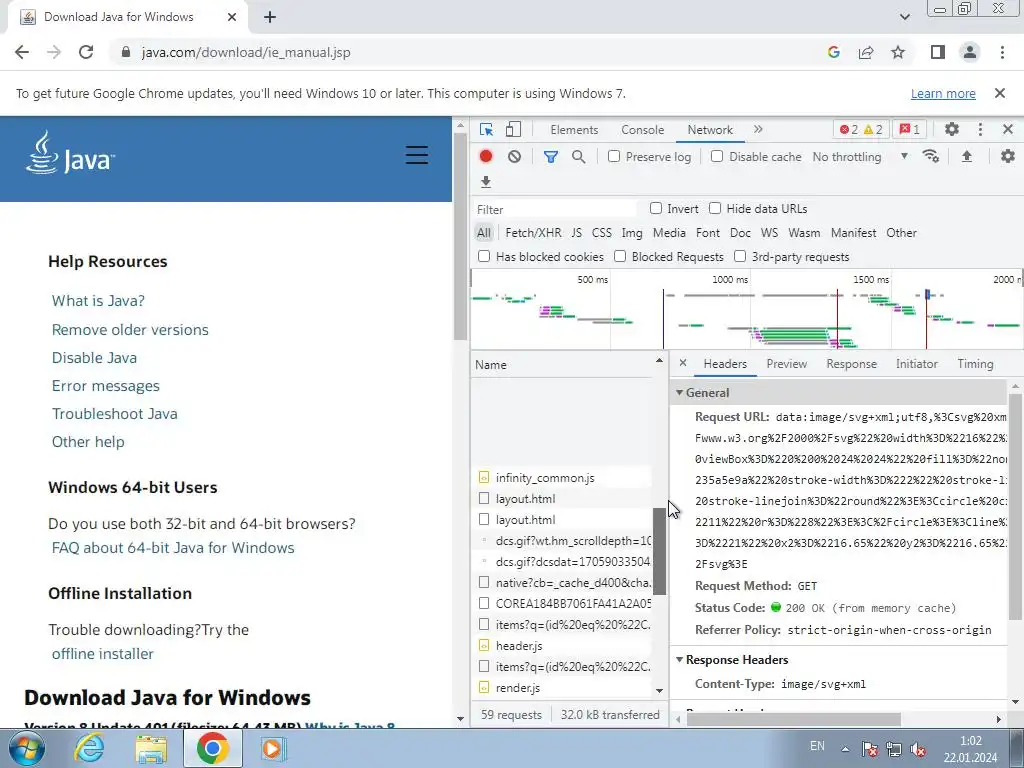The width and height of the screenshot is (1024, 768).
Task: Activate the inspect element picker icon
Action: point(486,129)
